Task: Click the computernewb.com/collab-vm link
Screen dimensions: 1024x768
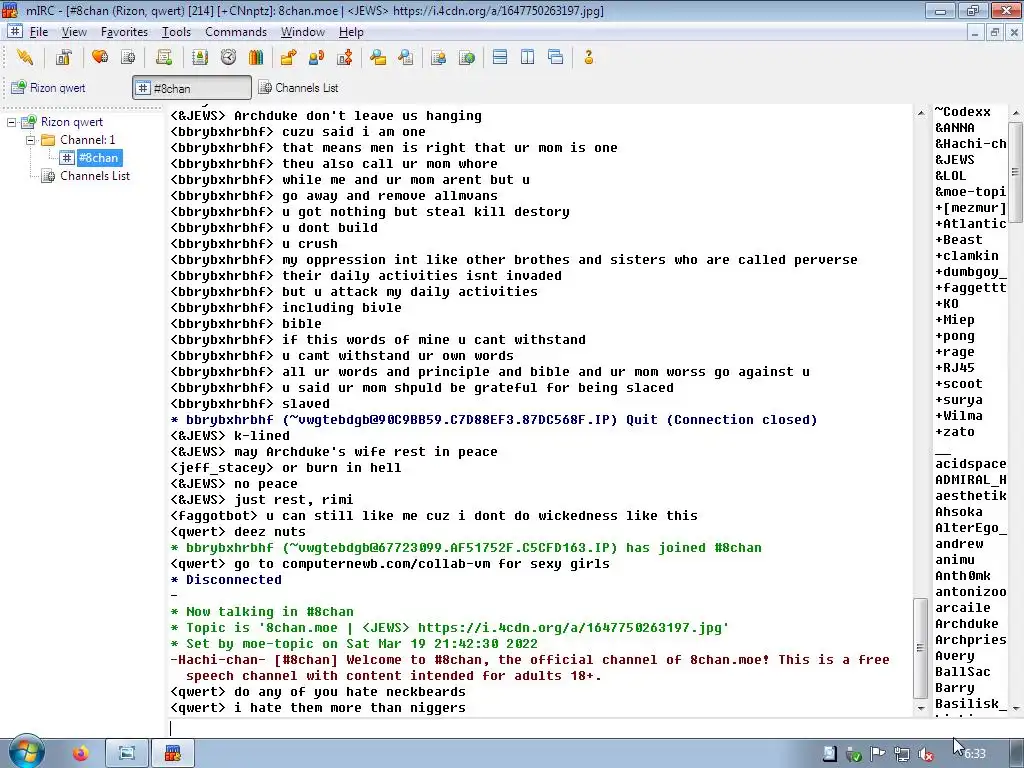Action: click(385, 564)
